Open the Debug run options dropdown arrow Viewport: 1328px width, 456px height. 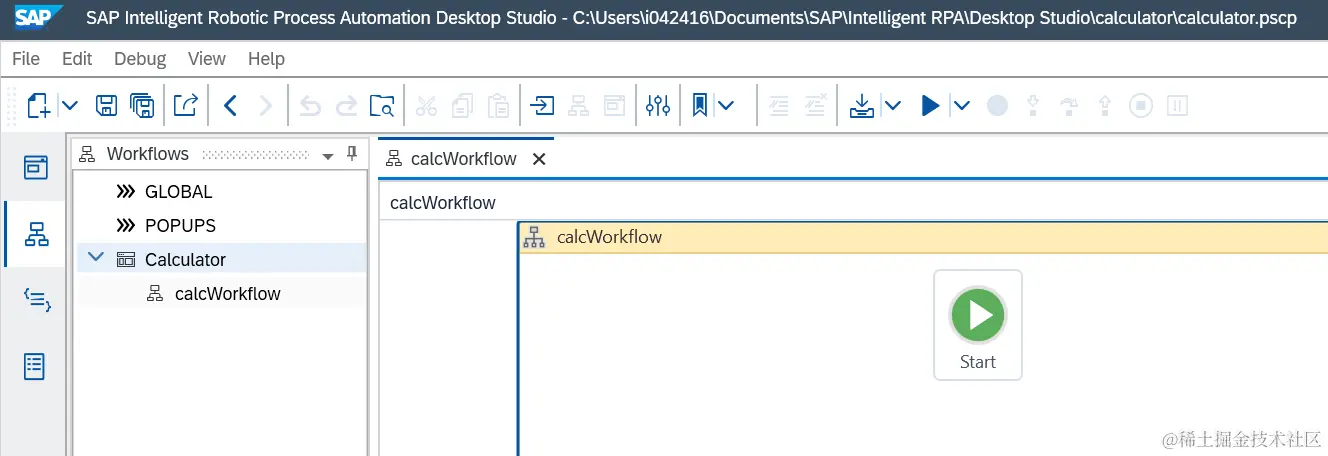961,105
